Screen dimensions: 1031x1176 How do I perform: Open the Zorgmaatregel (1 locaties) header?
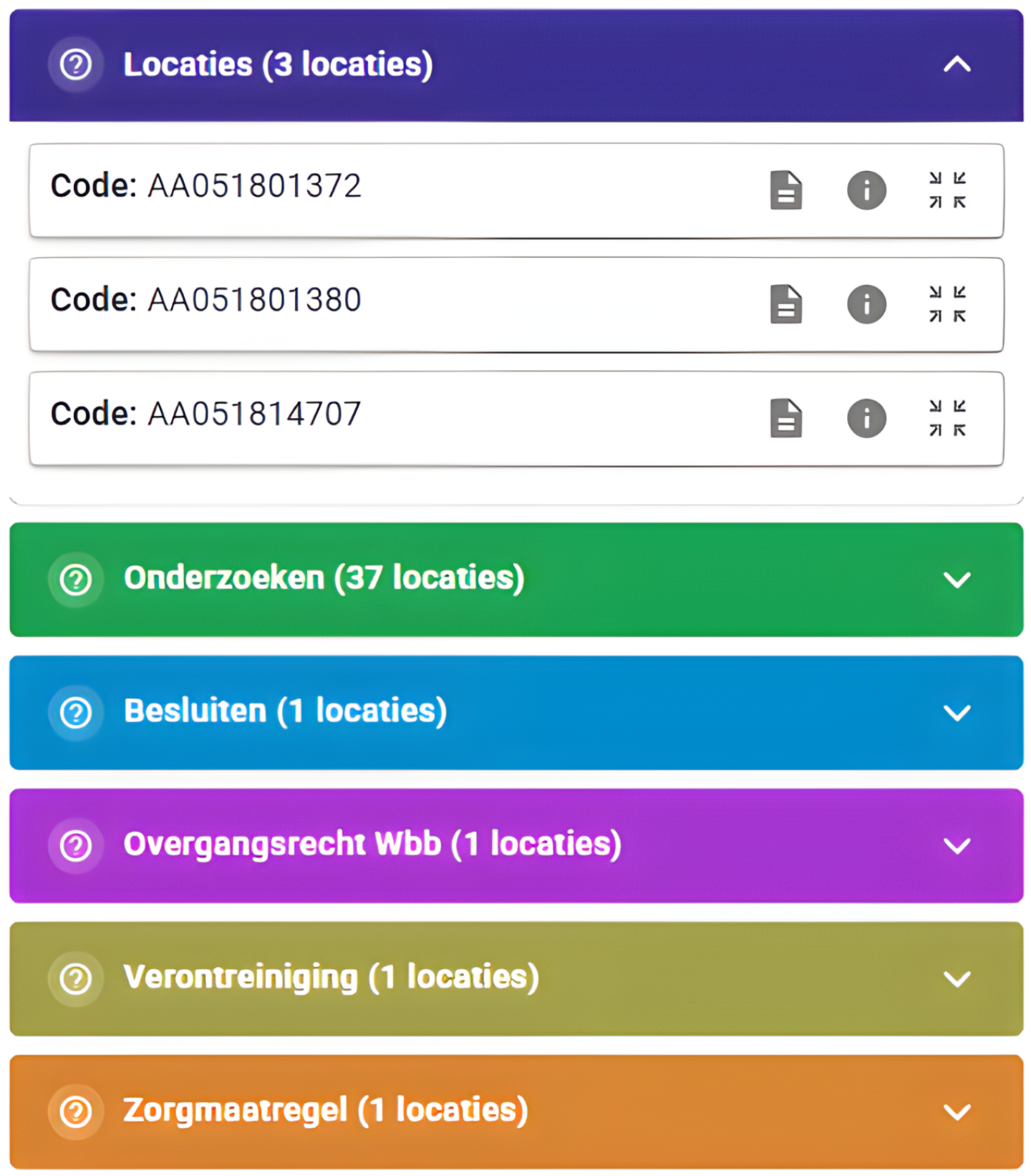325,1110
